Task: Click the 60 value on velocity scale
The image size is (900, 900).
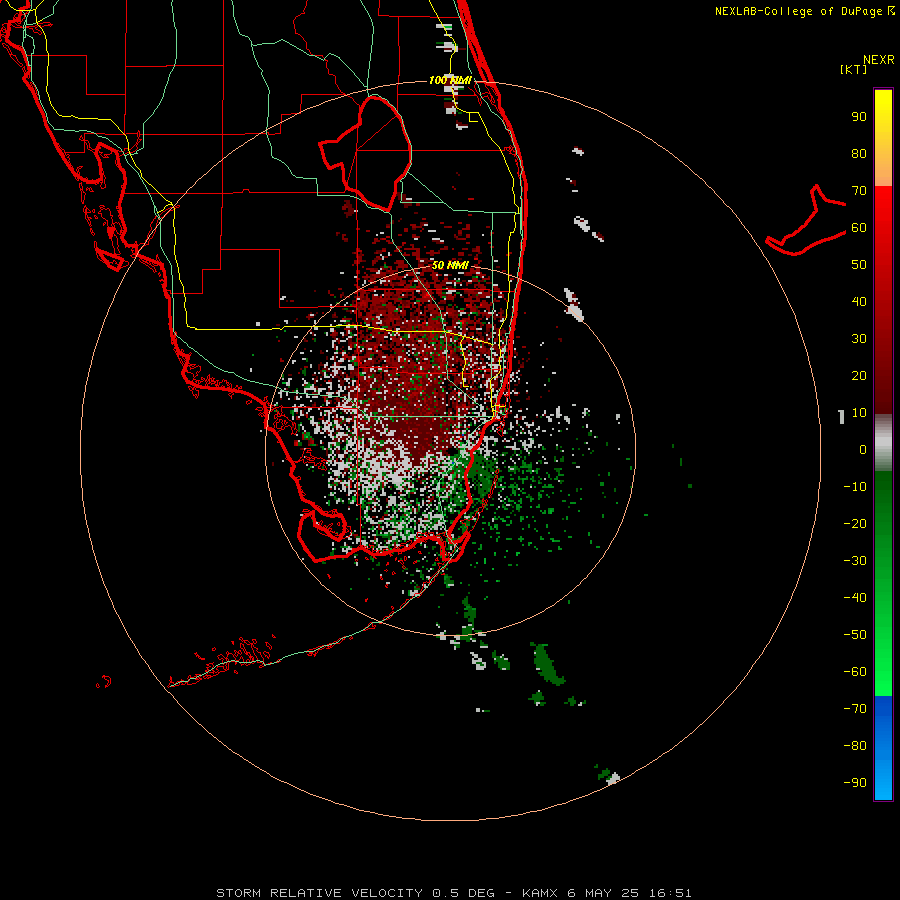Action: point(859,227)
